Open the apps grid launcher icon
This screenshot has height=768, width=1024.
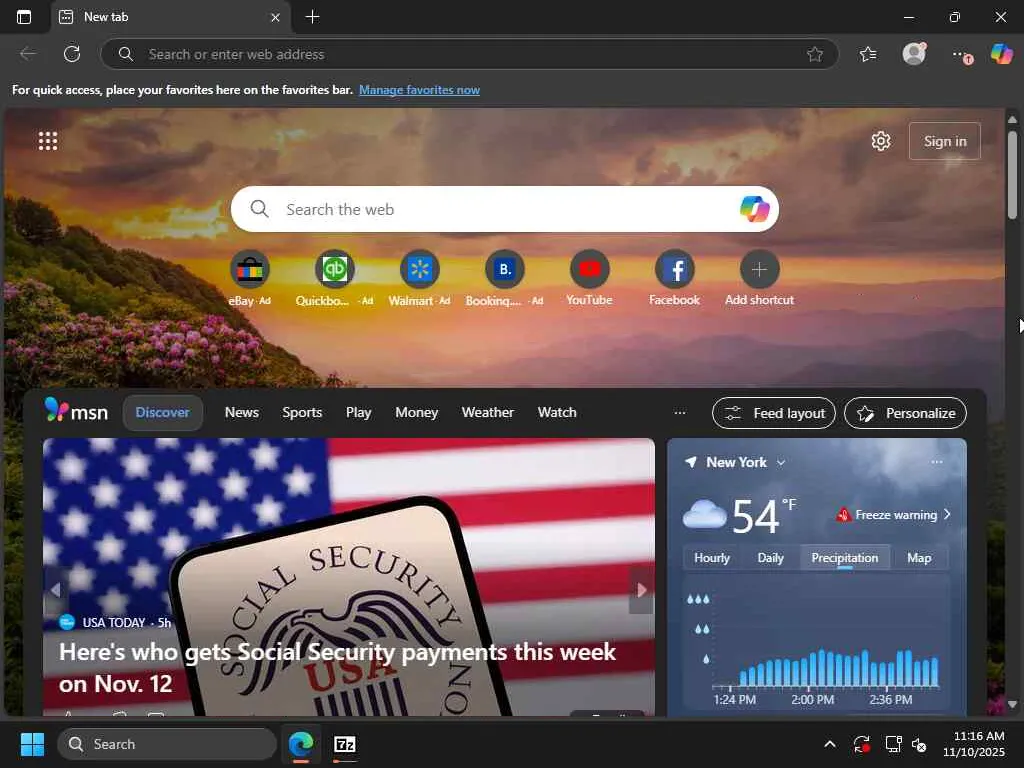pos(48,140)
